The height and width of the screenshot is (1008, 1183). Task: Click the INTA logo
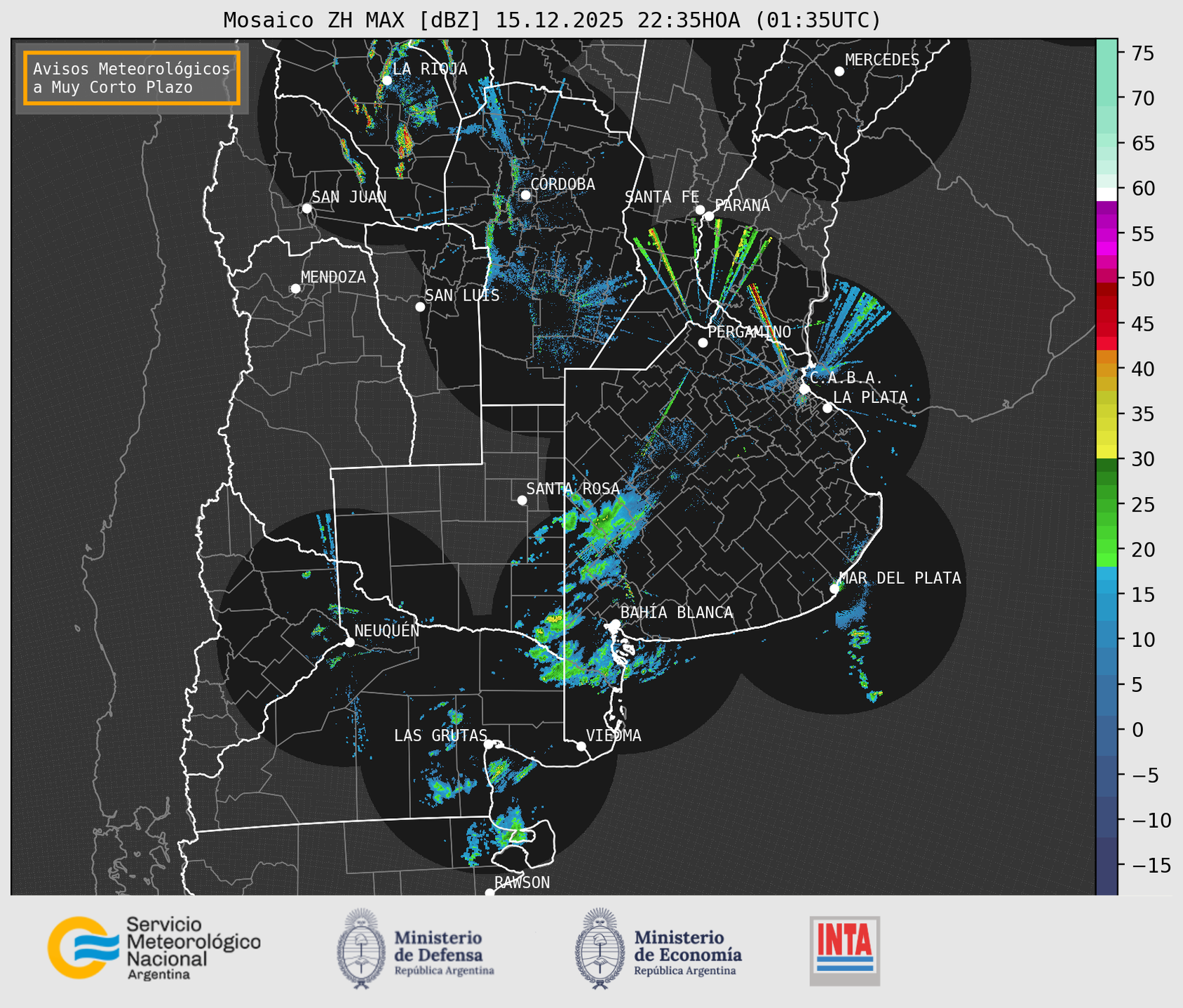pos(844,951)
